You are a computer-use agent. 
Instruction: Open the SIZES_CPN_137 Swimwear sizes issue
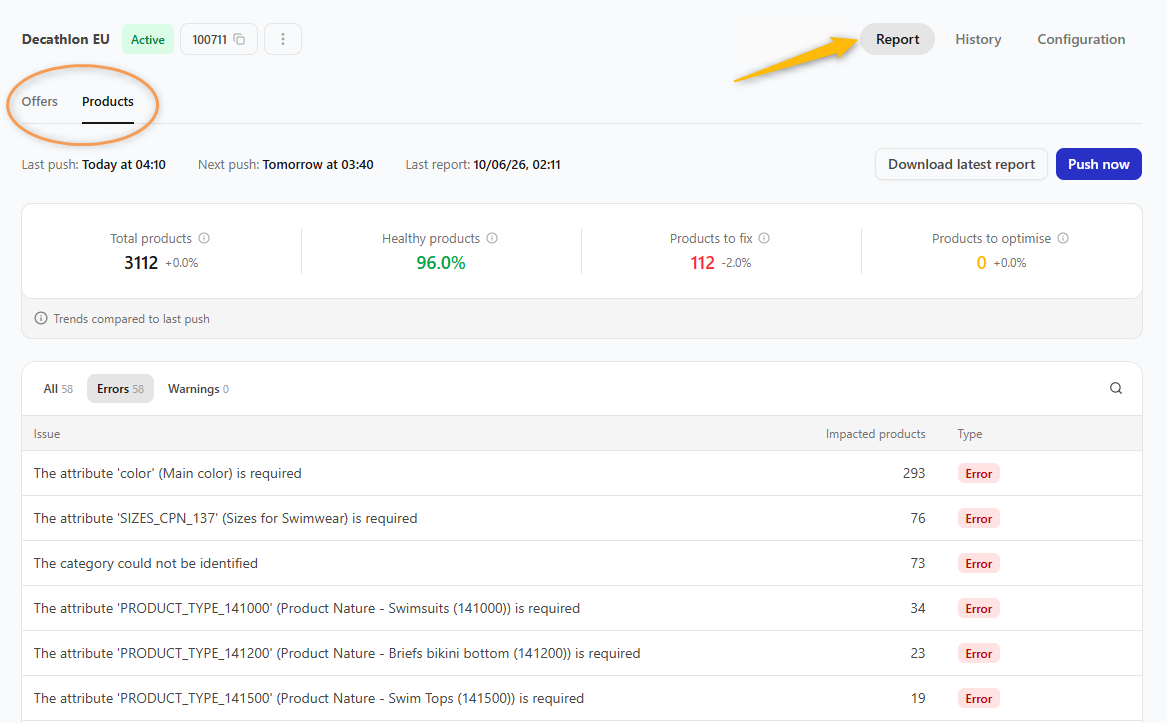[x=582, y=518]
